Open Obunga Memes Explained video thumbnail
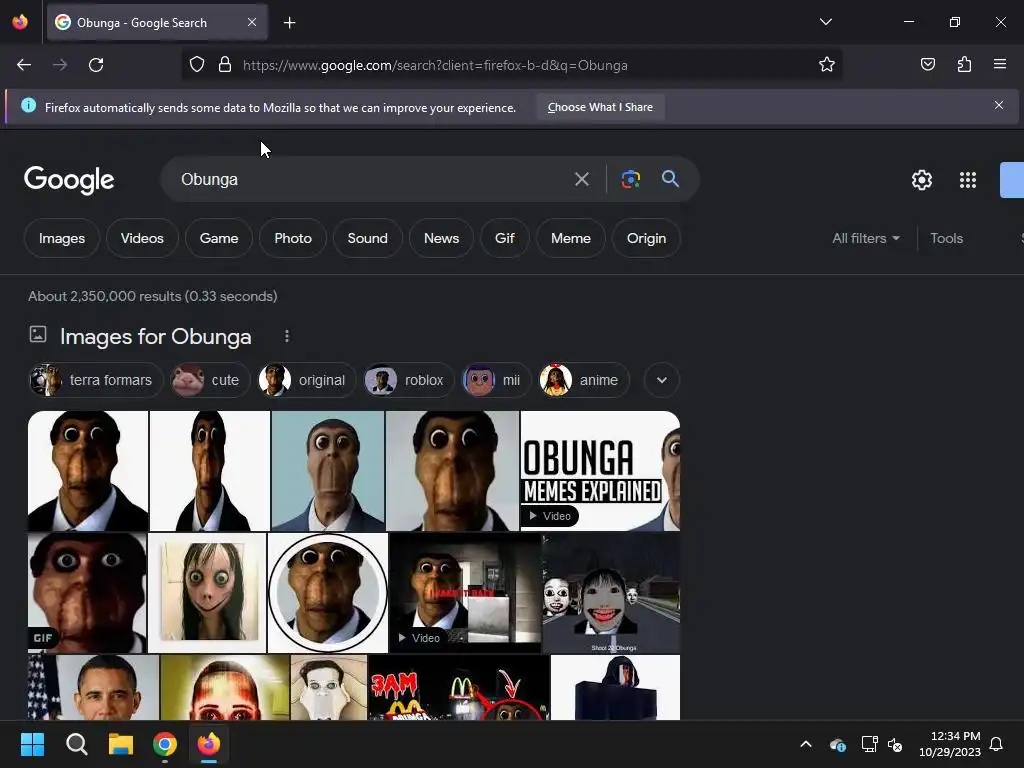1024x768 pixels. click(600, 471)
